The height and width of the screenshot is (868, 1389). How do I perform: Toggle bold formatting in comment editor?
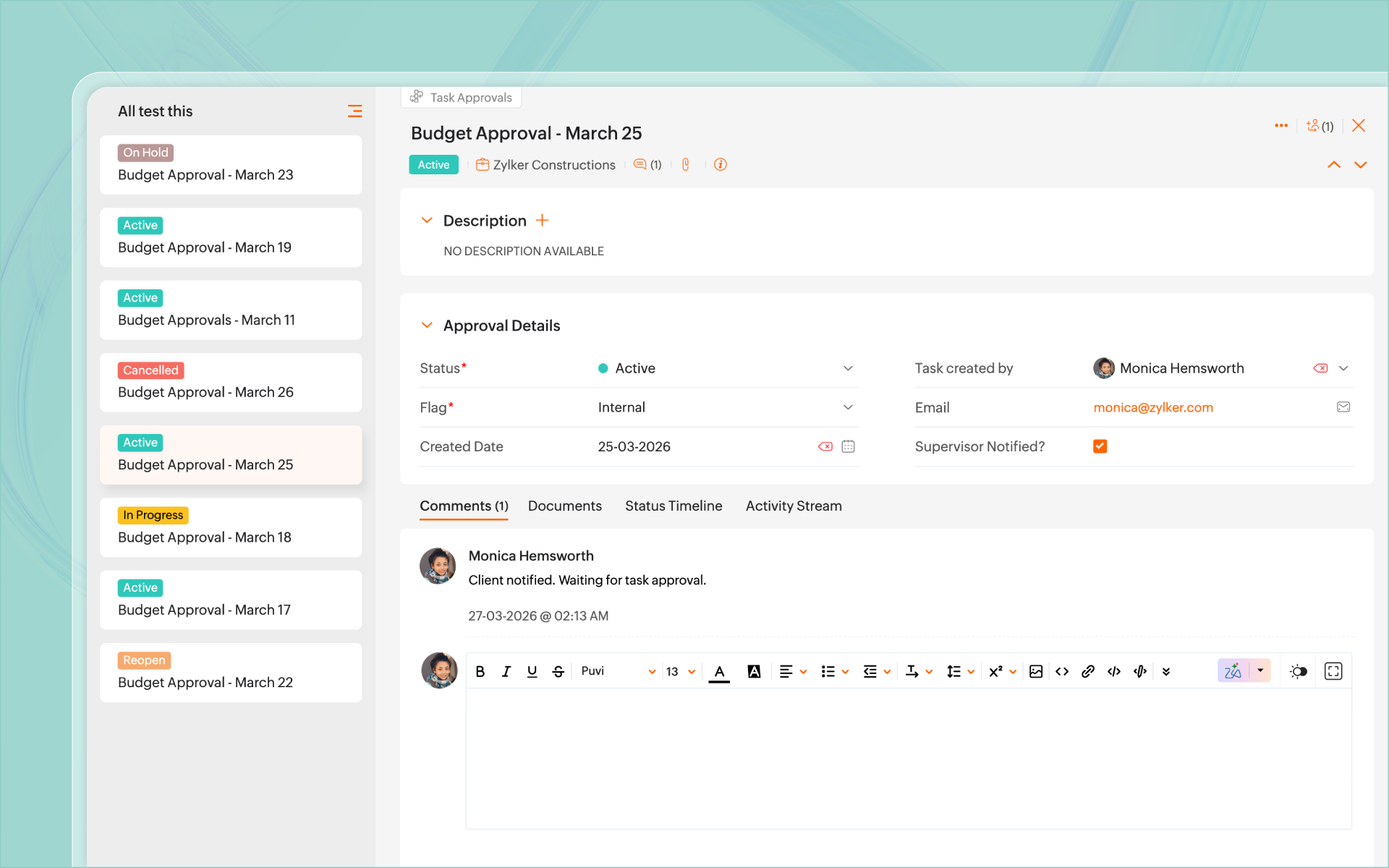coord(480,671)
